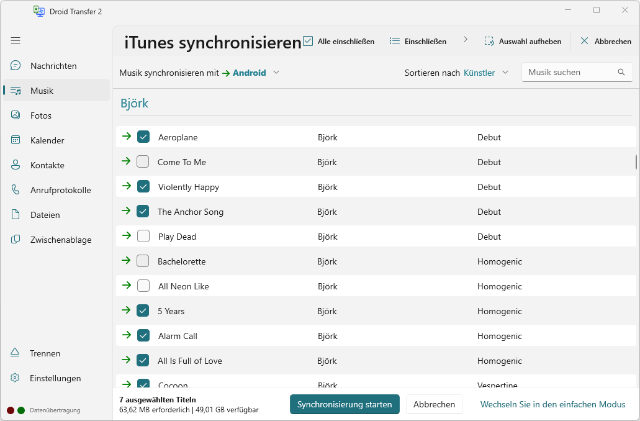Check the Come To Me checkbox

point(143,162)
